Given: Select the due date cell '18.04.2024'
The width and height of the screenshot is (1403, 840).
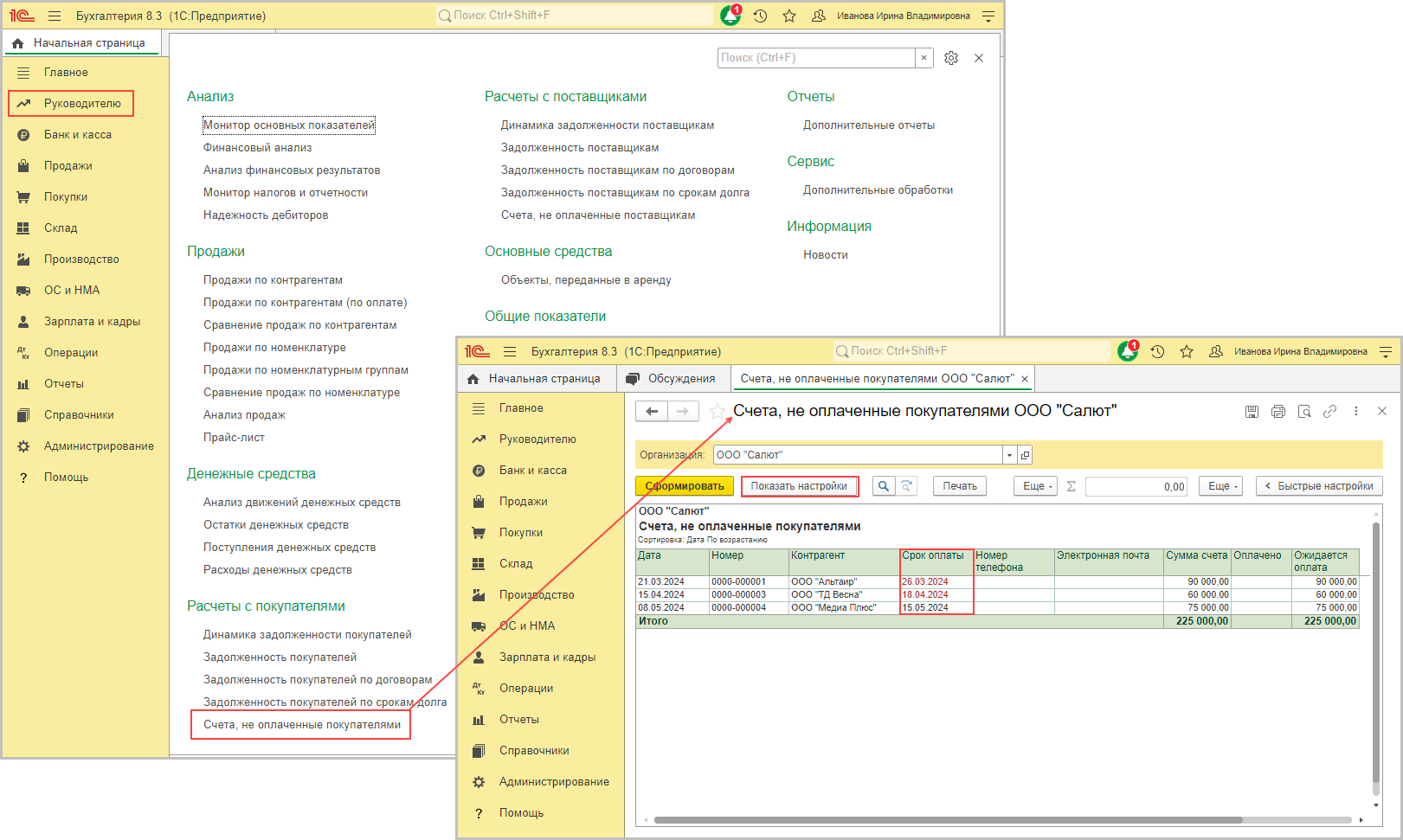Looking at the screenshot, I should pos(936,595).
